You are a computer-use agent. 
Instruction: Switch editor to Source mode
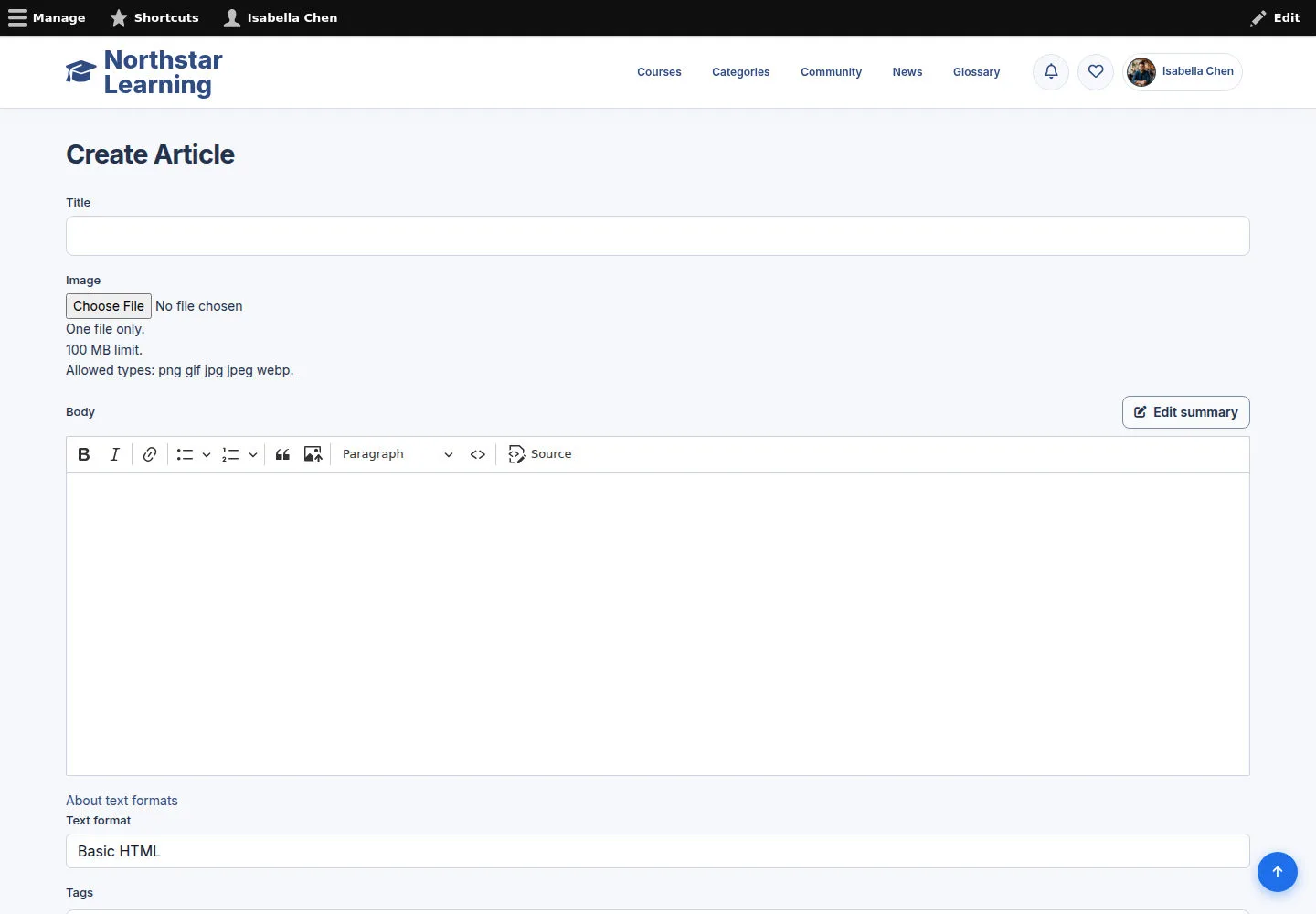(540, 454)
